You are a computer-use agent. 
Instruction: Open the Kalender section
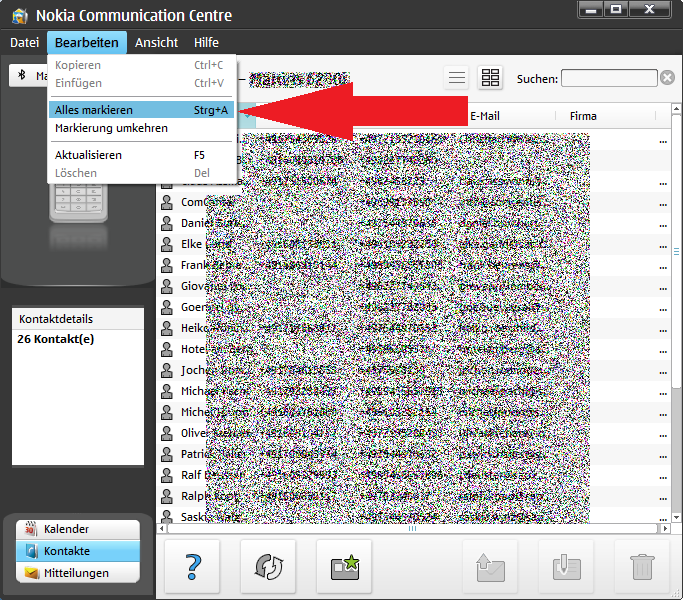pyautogui.click(x=78, y=529)
